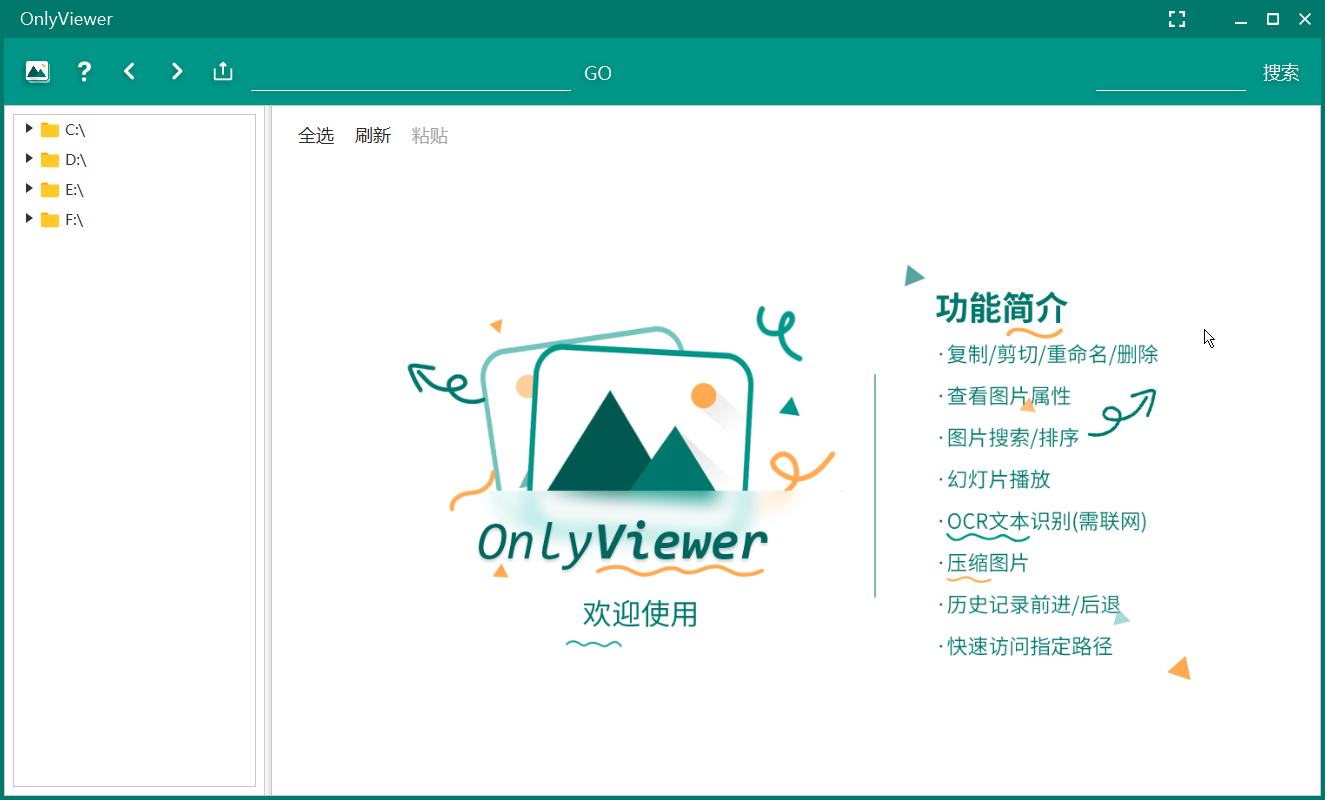Click the path address input field
Screen dimensions: 1325x800
click(x=411, y=73)
